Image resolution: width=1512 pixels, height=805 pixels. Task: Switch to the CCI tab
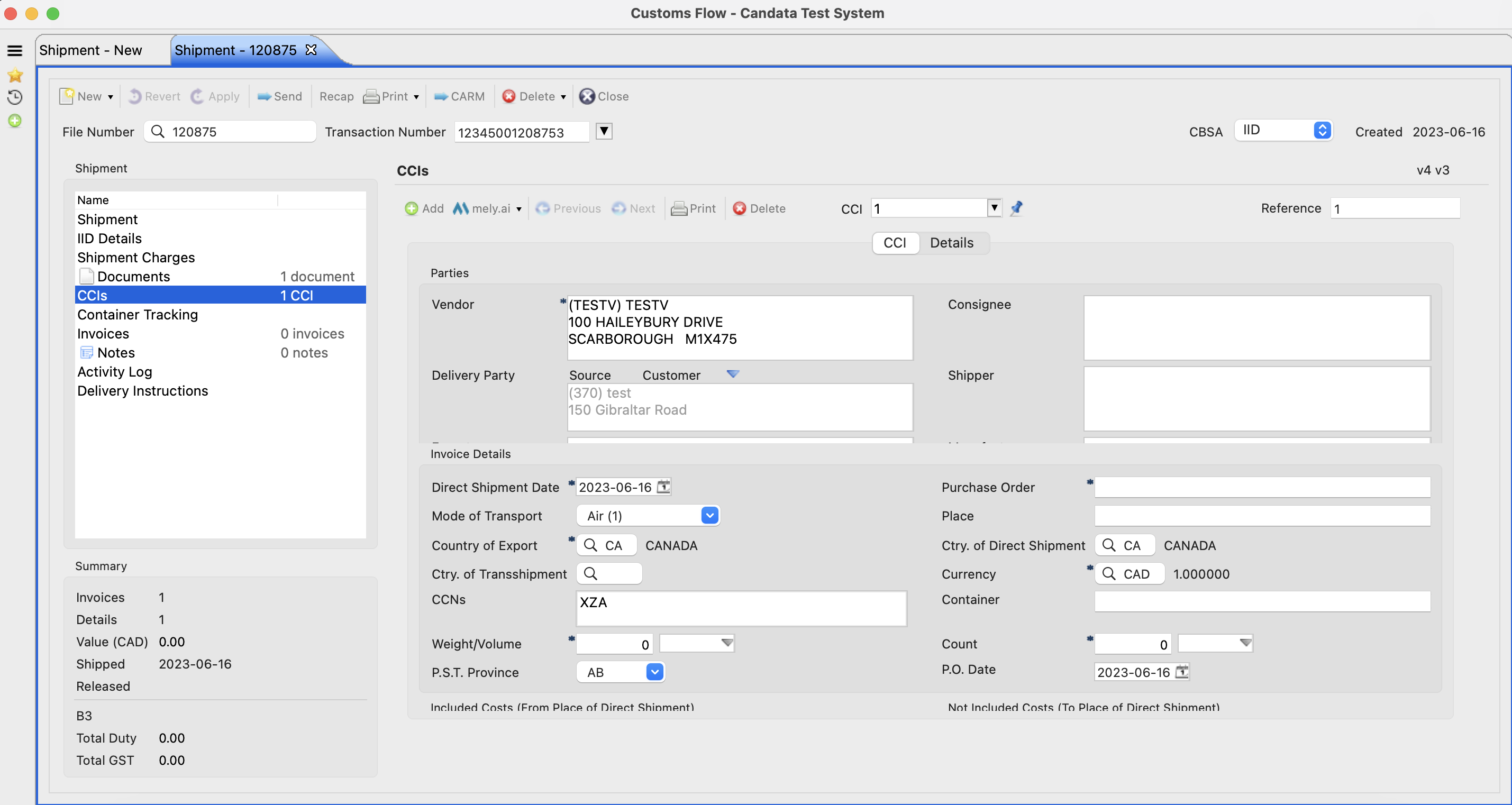tap(895, 243)
